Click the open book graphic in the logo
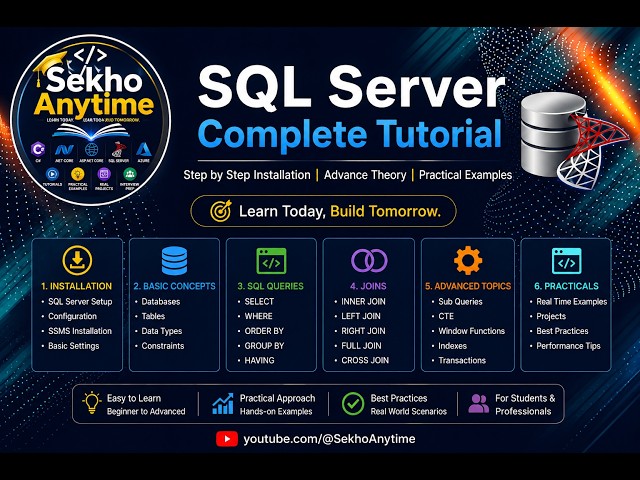 point(91,131)
